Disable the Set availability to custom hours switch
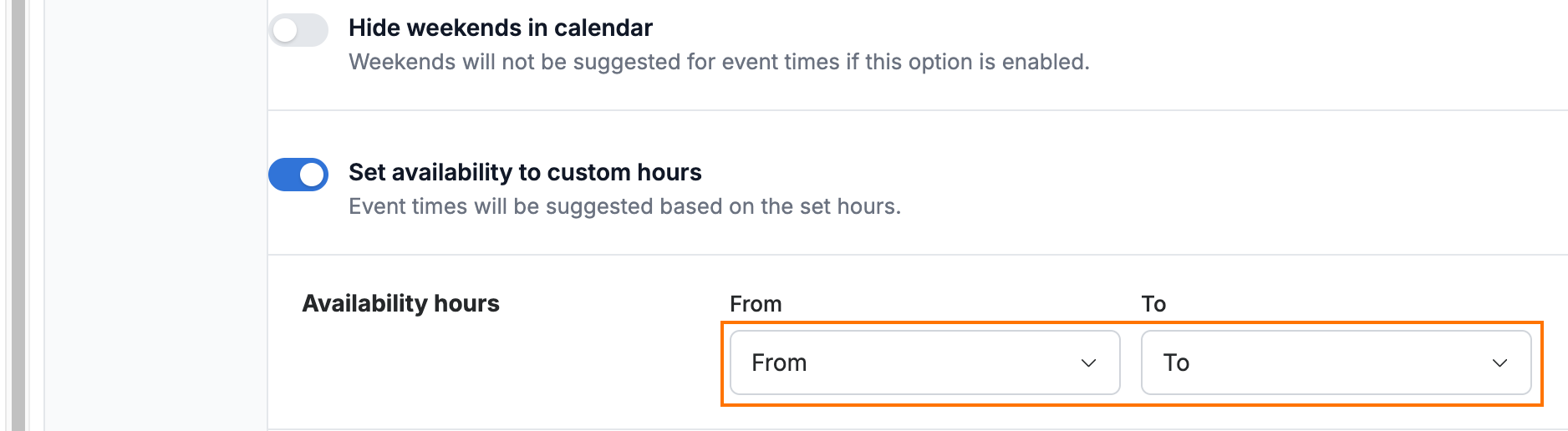The width and height of the screenshot is (1568, 431). [298, 175]
